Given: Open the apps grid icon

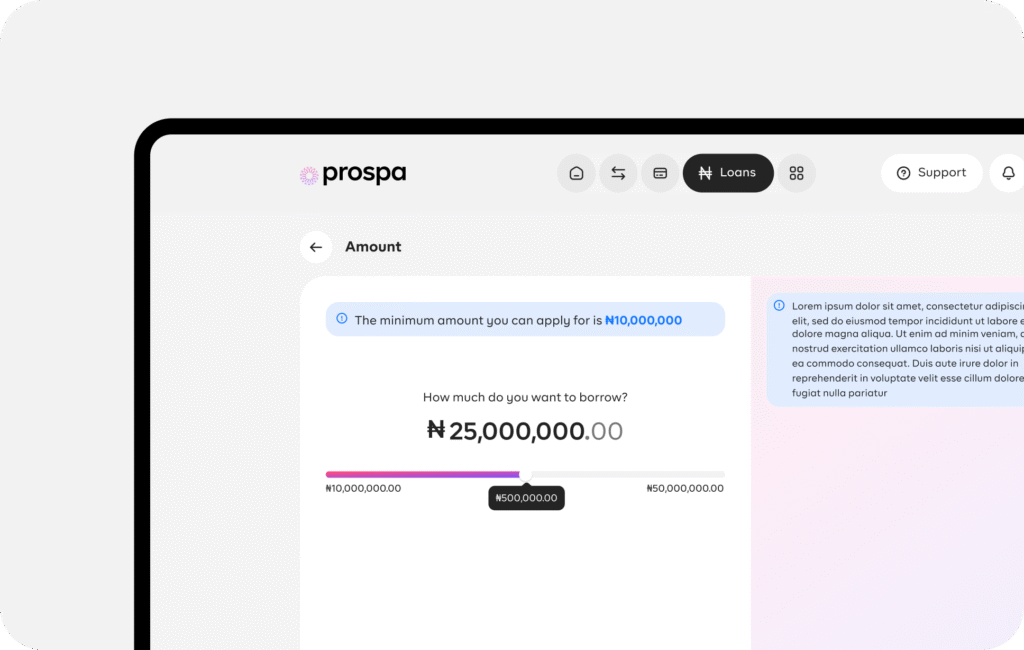Looking at the screenshot, I should (x=796, y=173).
